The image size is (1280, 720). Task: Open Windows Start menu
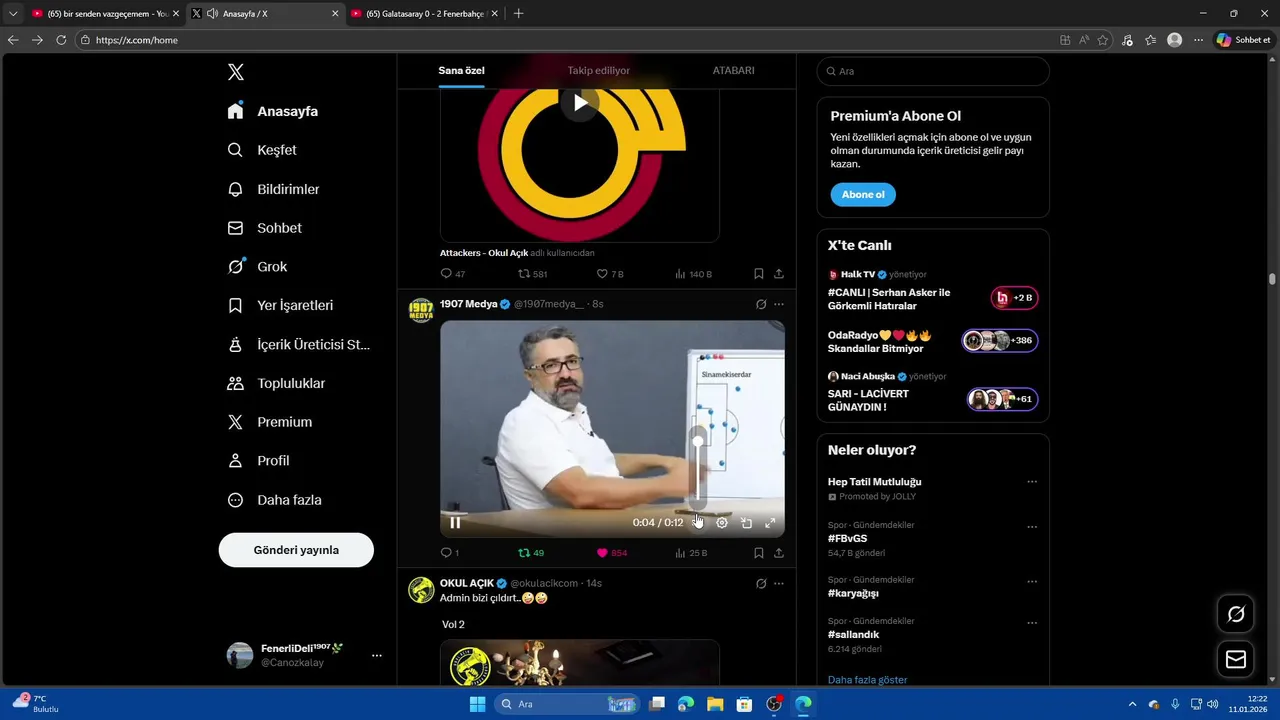click(x=477, y=704)
